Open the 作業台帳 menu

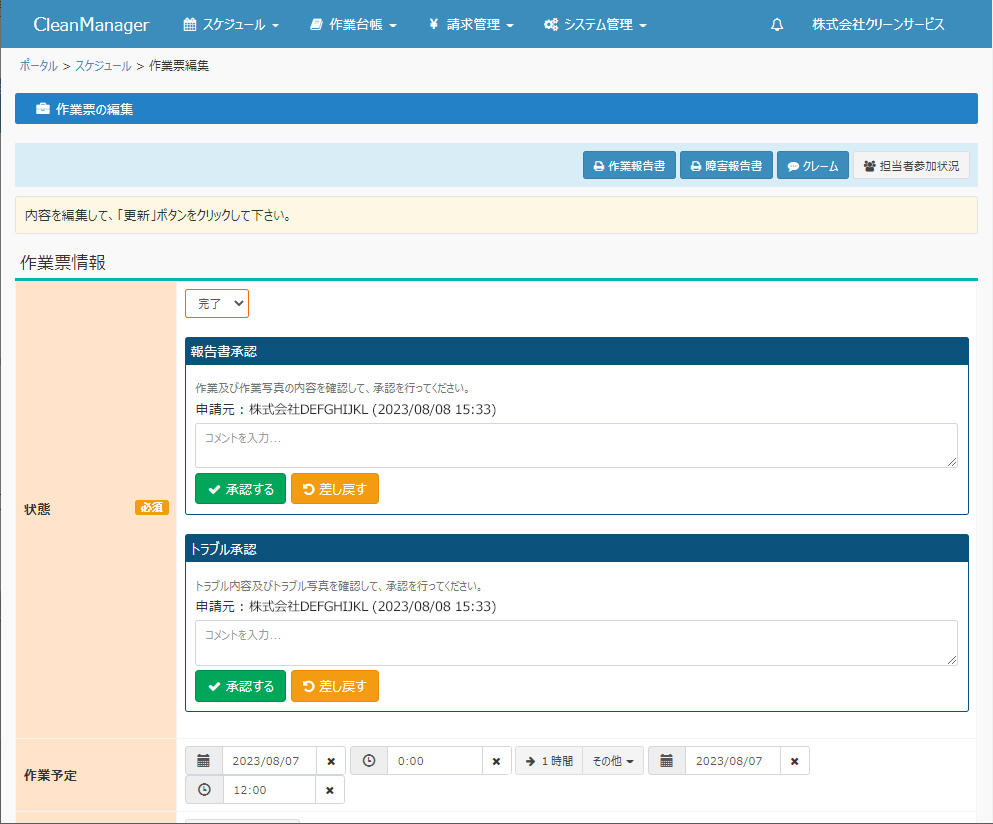coord(353,25)
